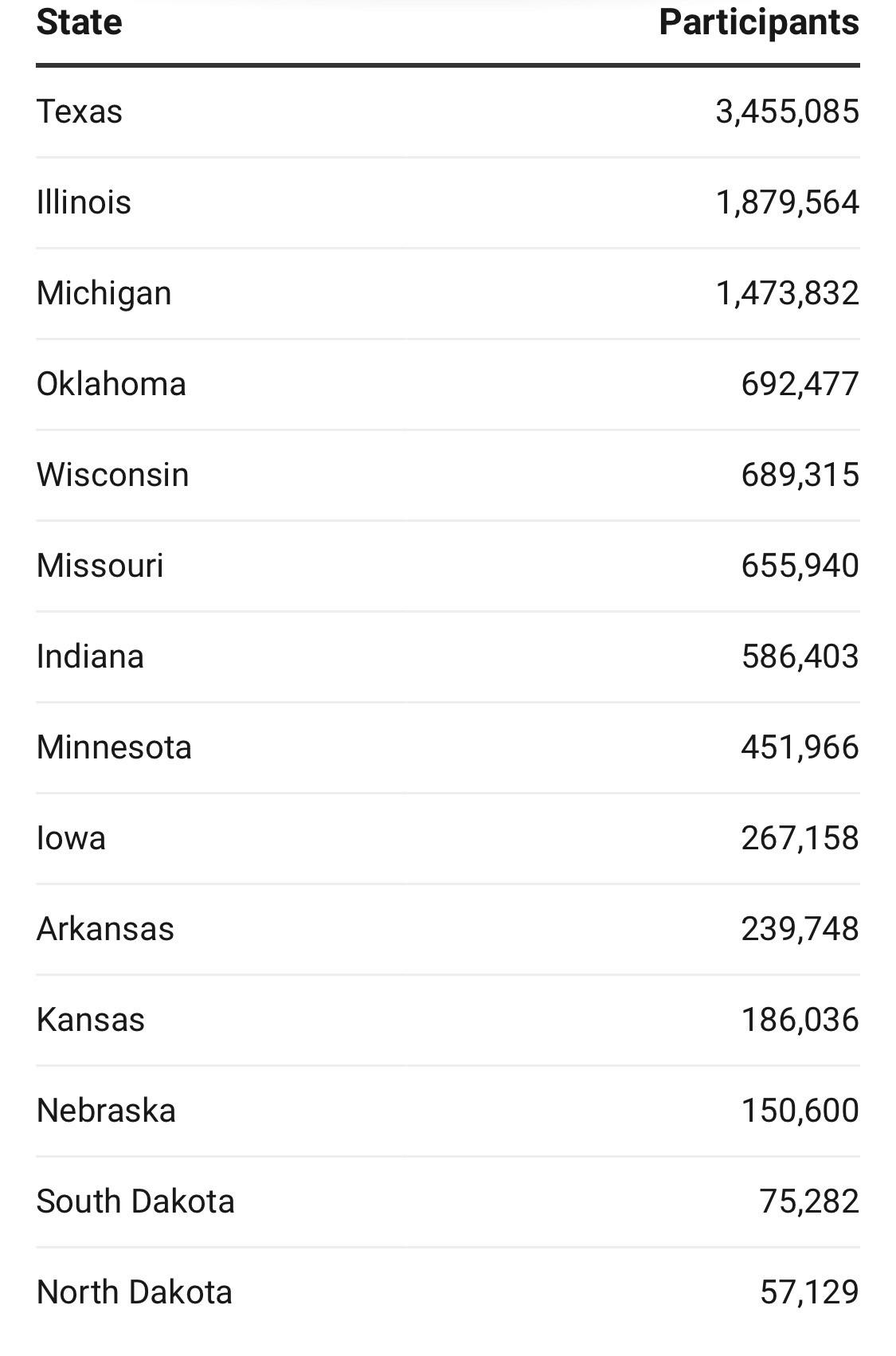Viewport: 896px width, 1356px height.
Task: Click the Oklahoma row label
Action: (112, 384)
